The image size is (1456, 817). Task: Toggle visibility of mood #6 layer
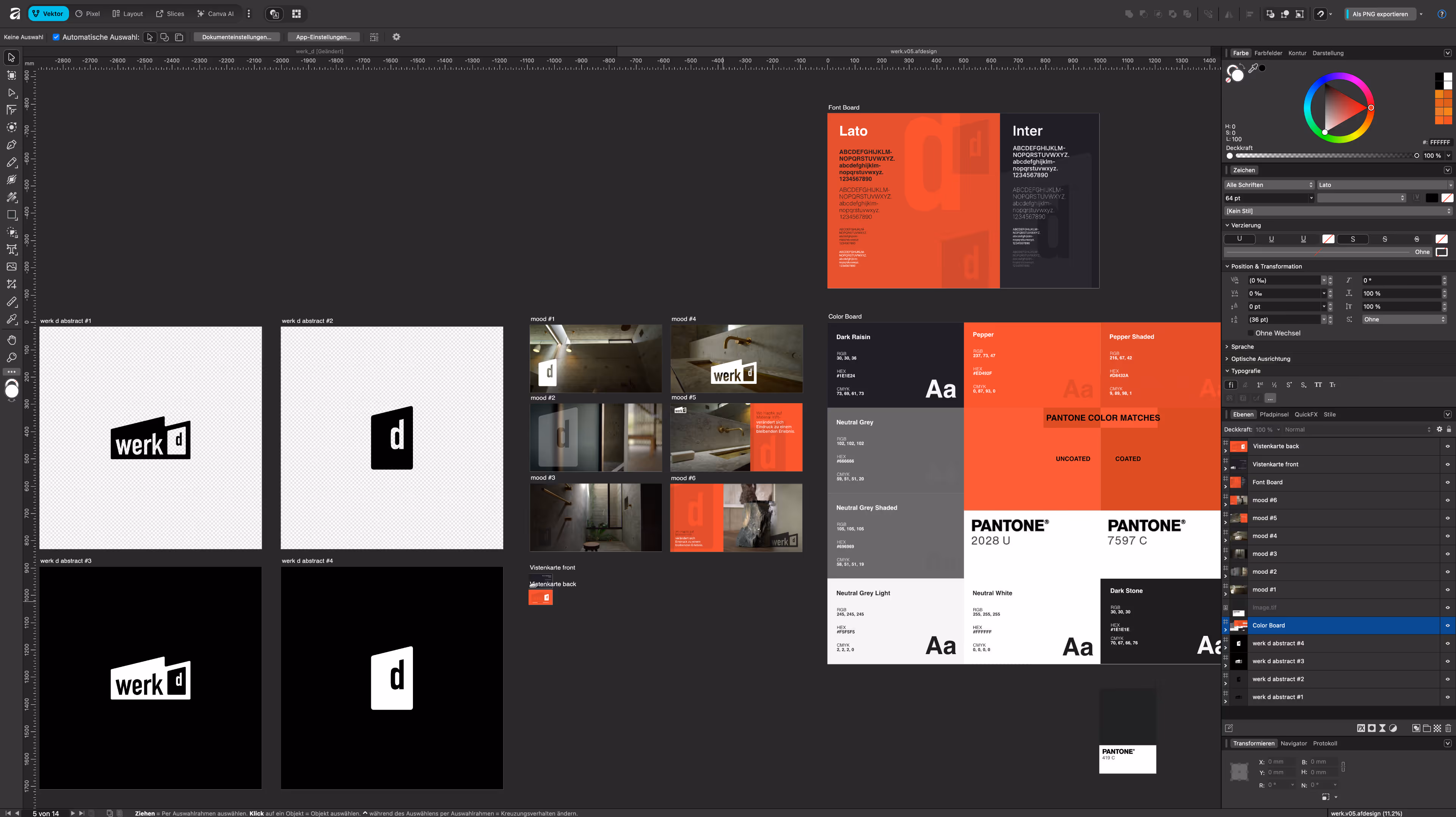click(x=1448, y=501)
